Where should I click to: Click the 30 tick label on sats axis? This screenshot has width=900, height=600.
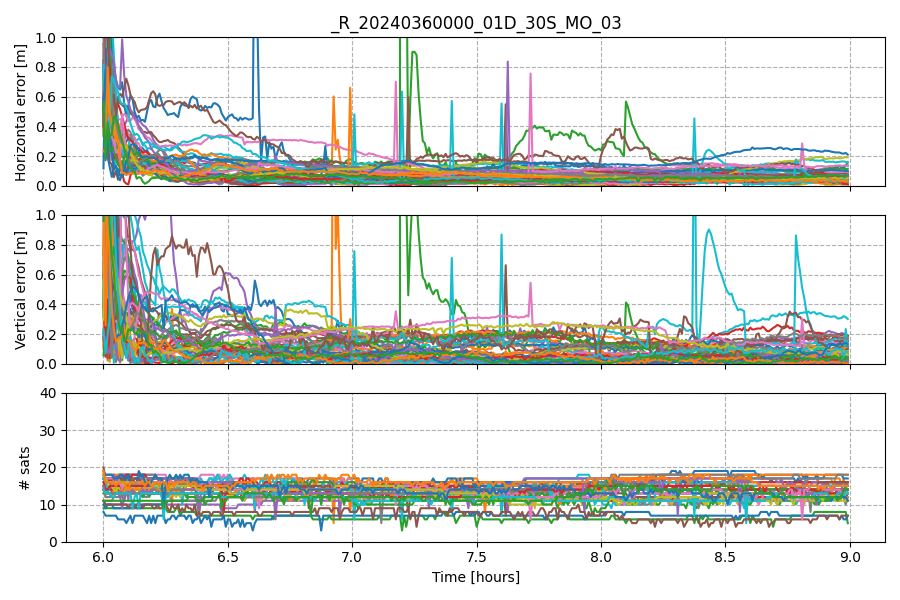(49, 431)
